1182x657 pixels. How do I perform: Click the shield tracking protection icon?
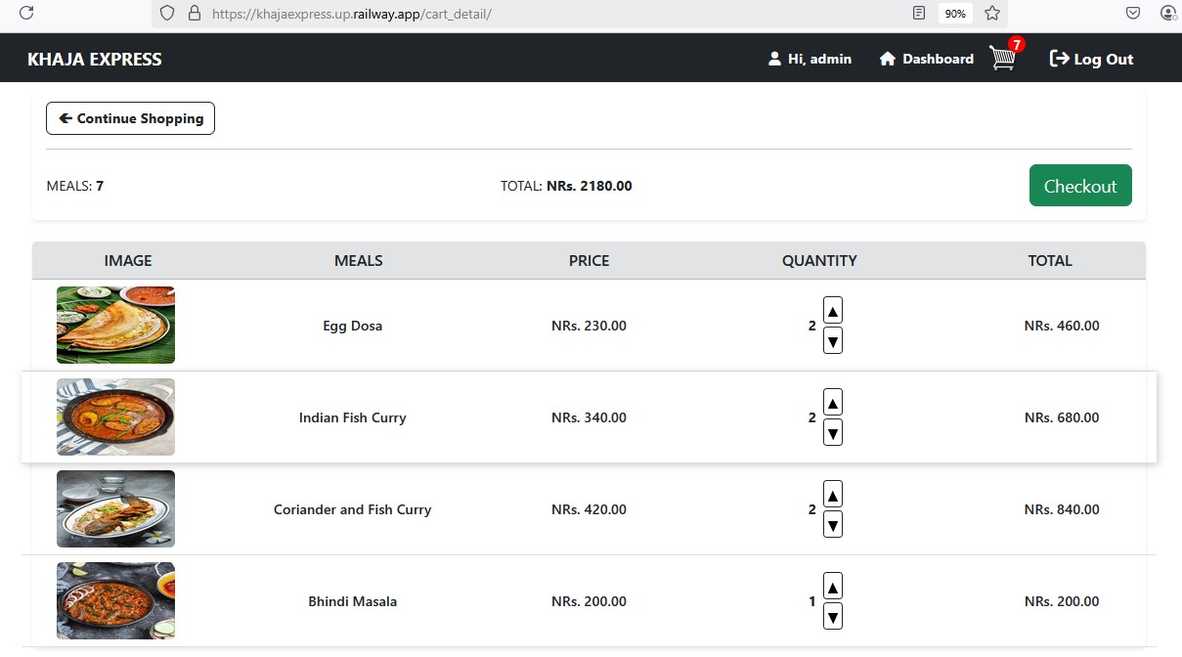tap(167, 14)
